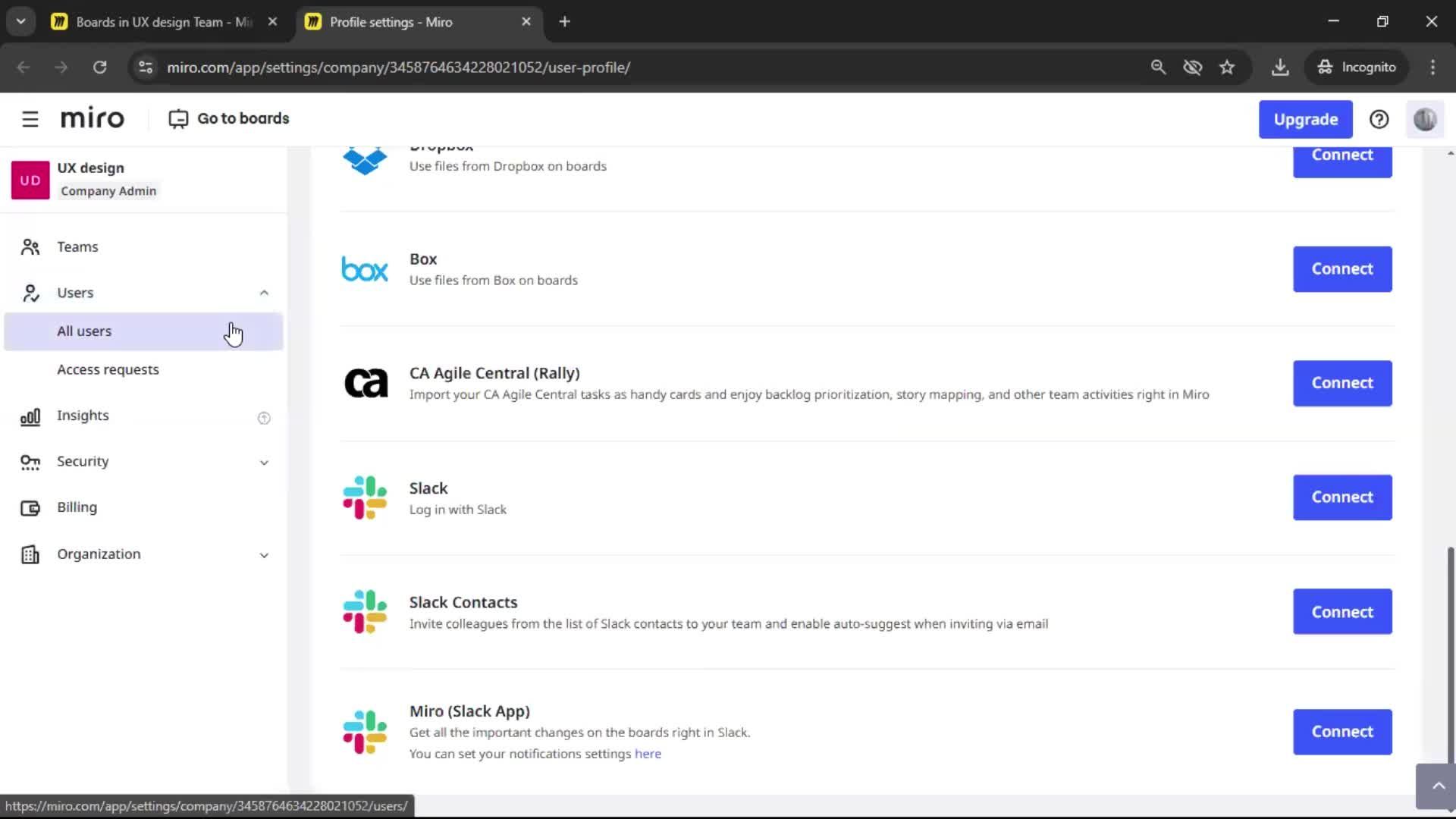This screenshot has width=1456, height=819.
Task: Click the Miro (Slack App) heading
Action: pos(469,711)
